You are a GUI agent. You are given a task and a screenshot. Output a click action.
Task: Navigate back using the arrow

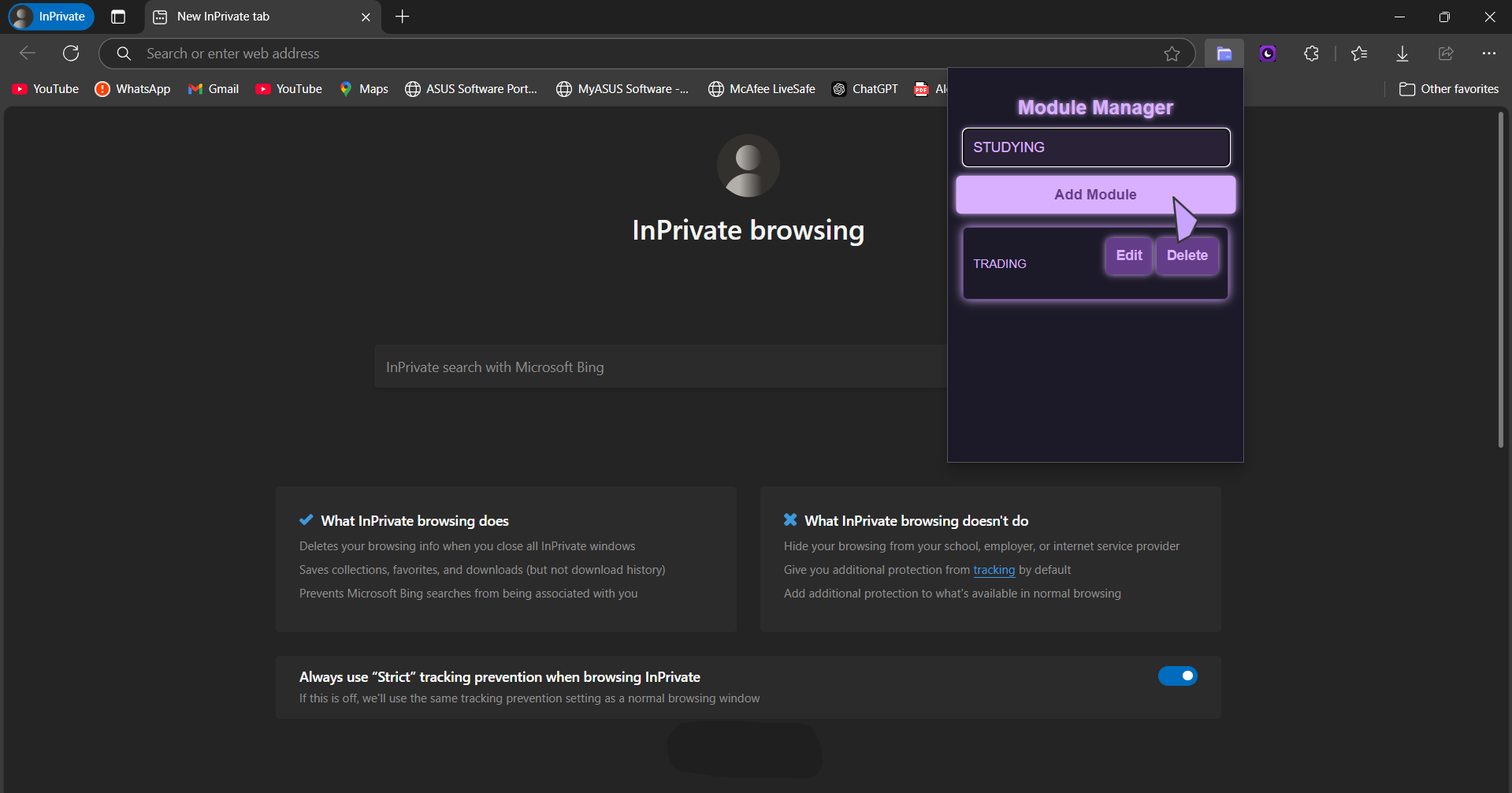28,53
